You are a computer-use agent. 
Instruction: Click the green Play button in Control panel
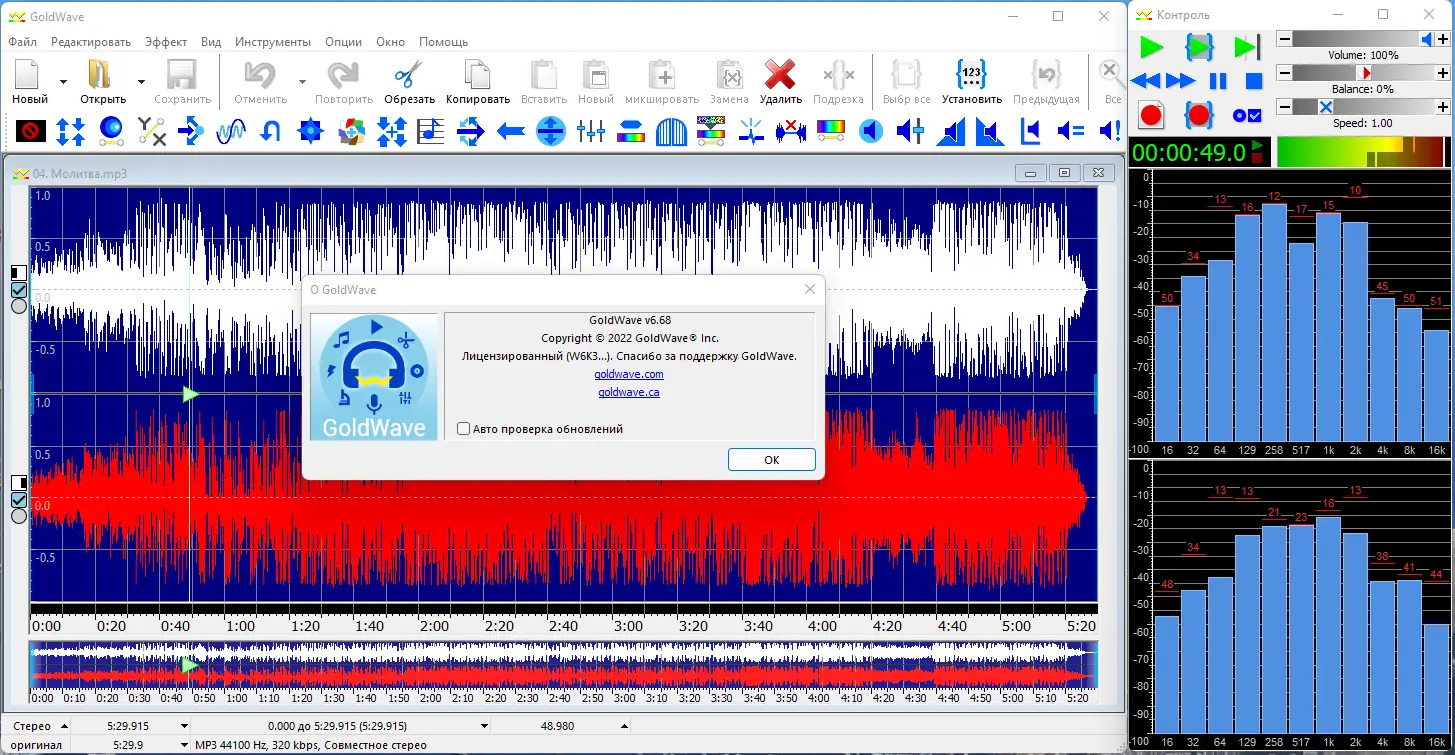coord(1151,47)
